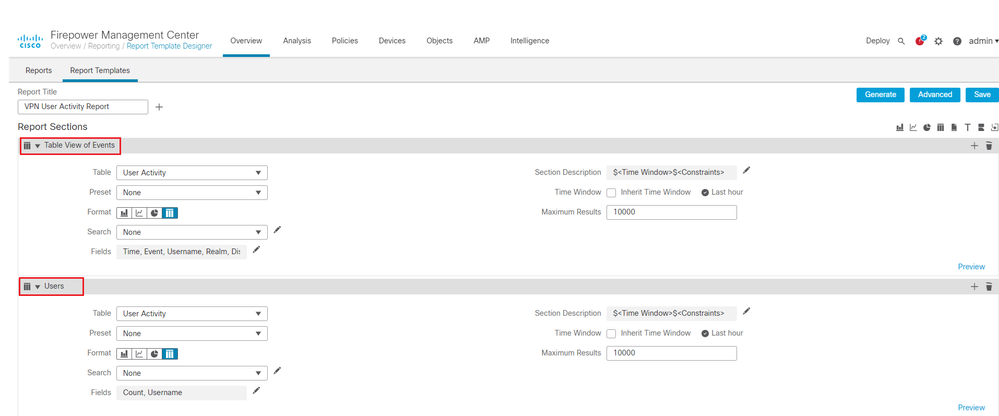
Task: Edit the Search in the Users section
Action: [x=277, y=370]
